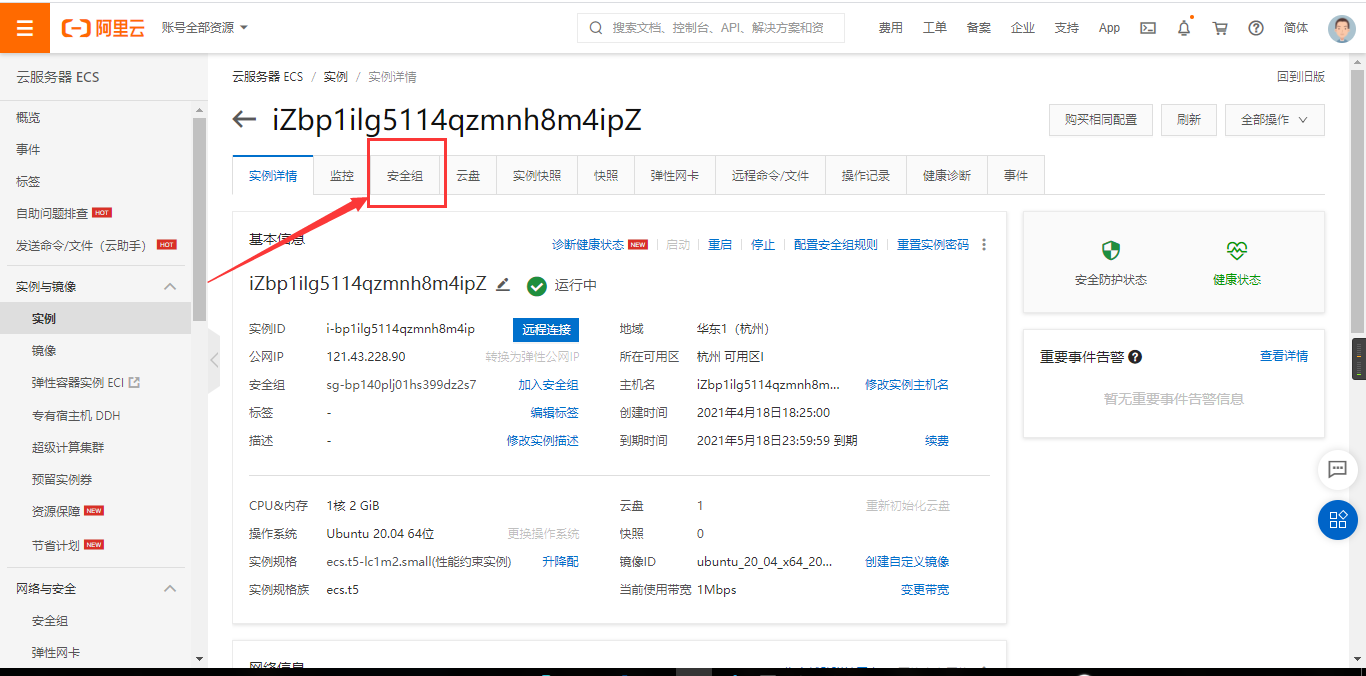Click the 重置实例密码 link
The width and height of the screenshot is (1366, 676).
coord(933,245)
